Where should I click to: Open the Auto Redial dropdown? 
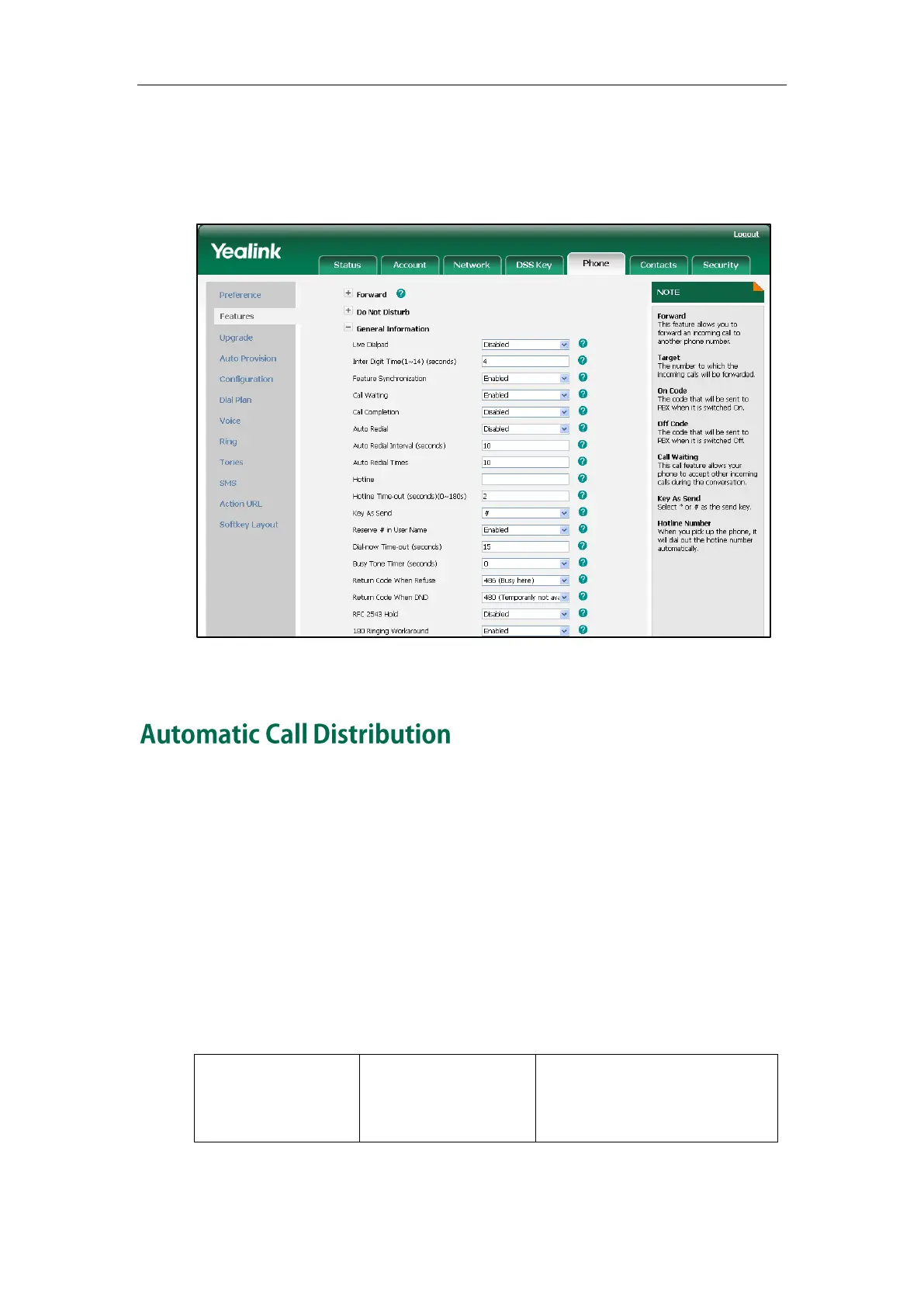coord(525,429)
